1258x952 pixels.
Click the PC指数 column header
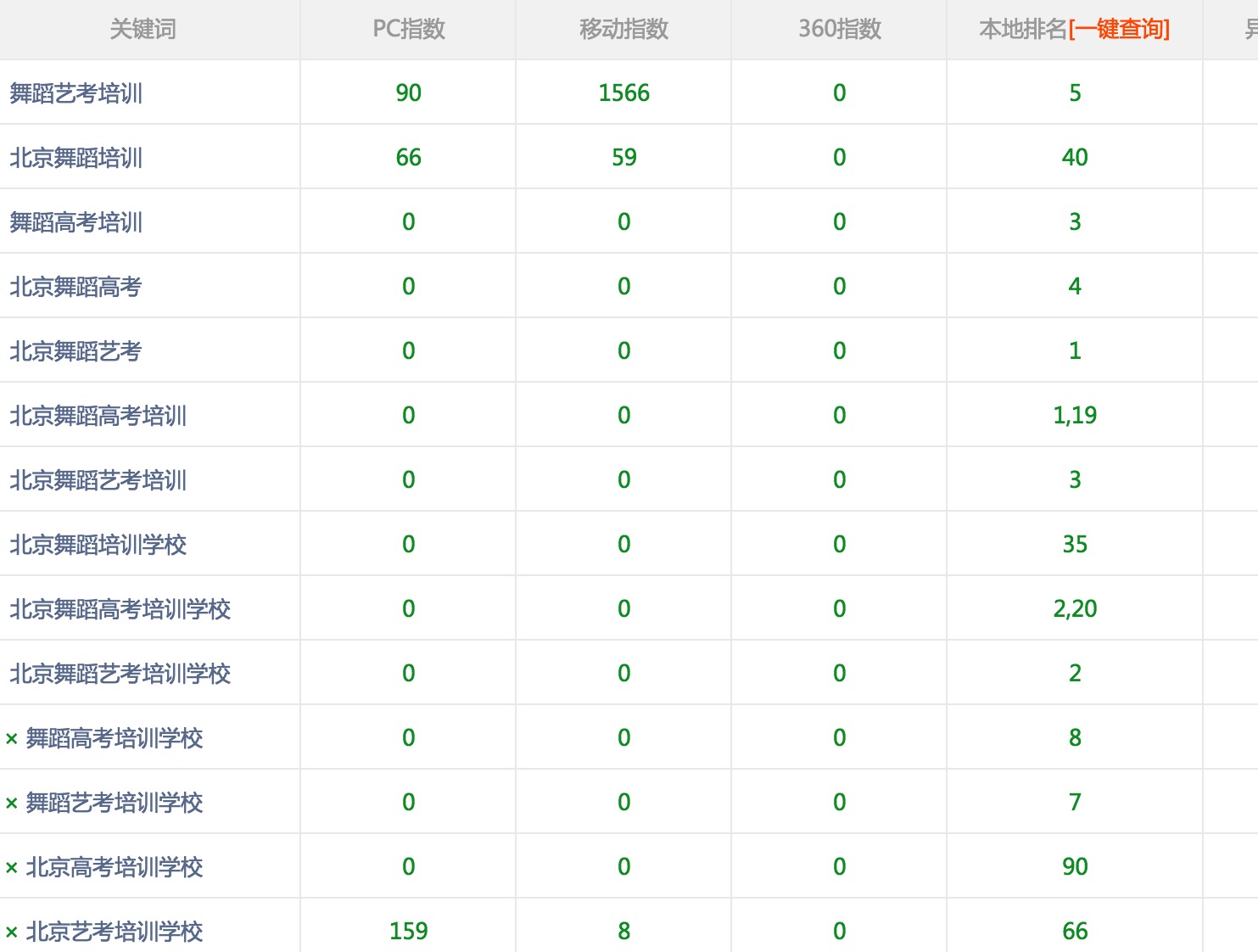(x=409, y=30)
